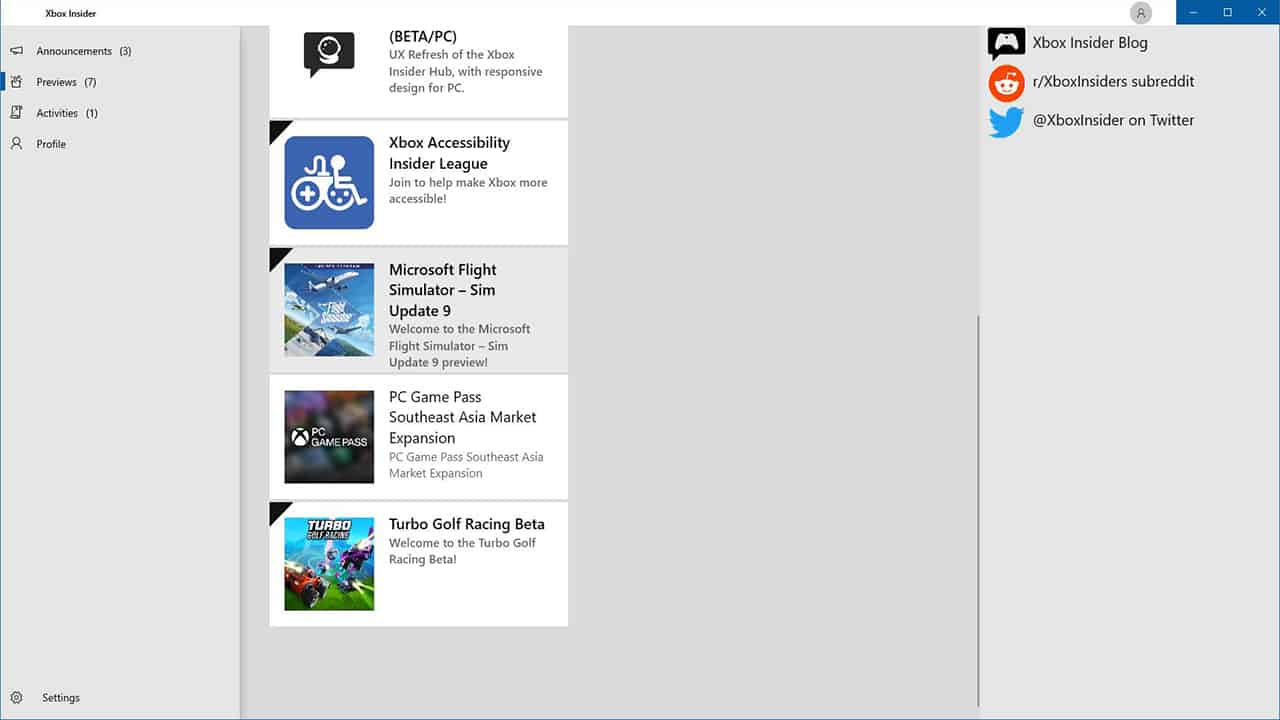Open the Turbo Golf Racing Beta title
1280x720 pixels.
coord(467,524)
